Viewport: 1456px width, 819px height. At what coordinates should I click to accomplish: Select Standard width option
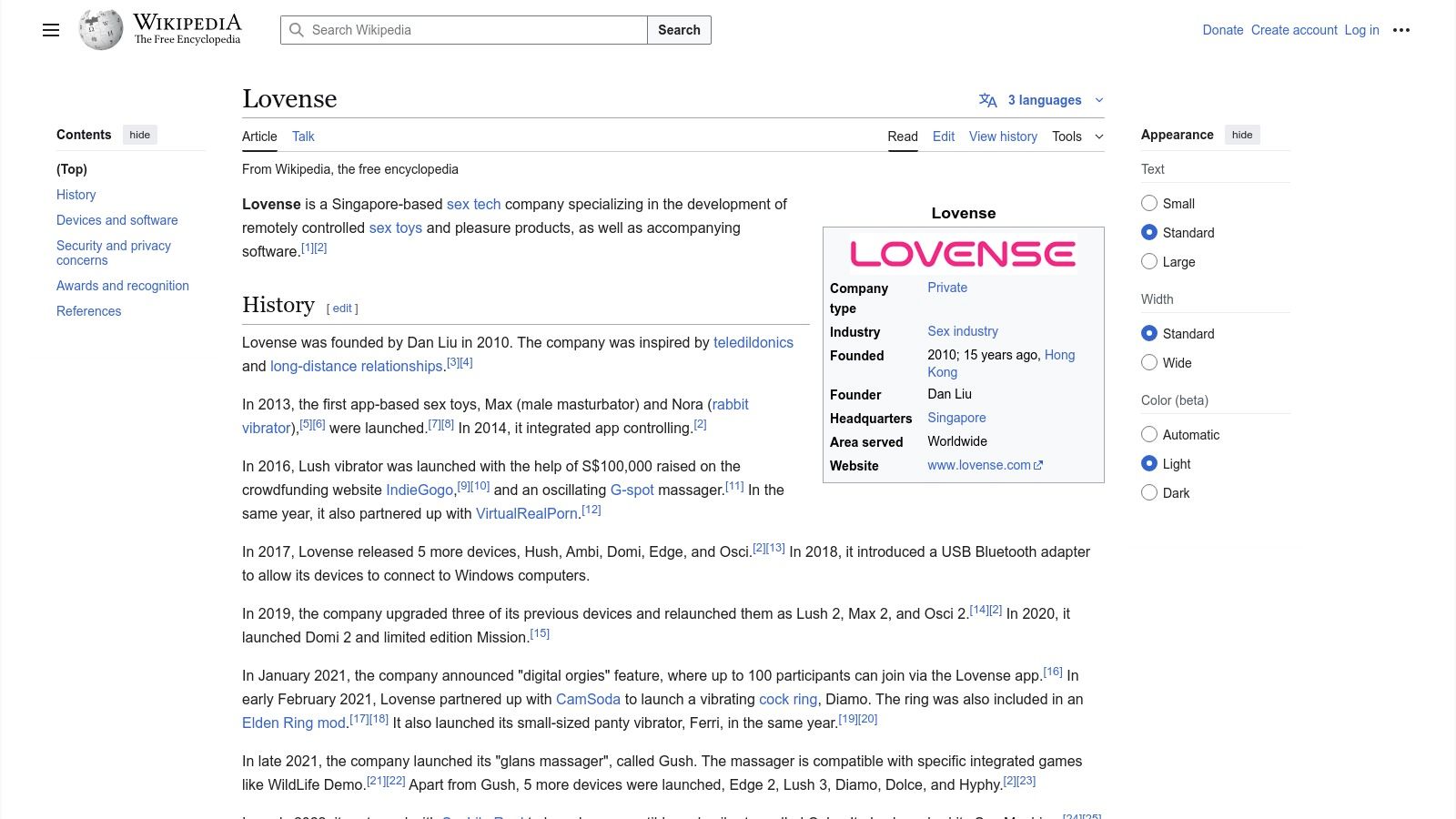(x=1149, y=333)
